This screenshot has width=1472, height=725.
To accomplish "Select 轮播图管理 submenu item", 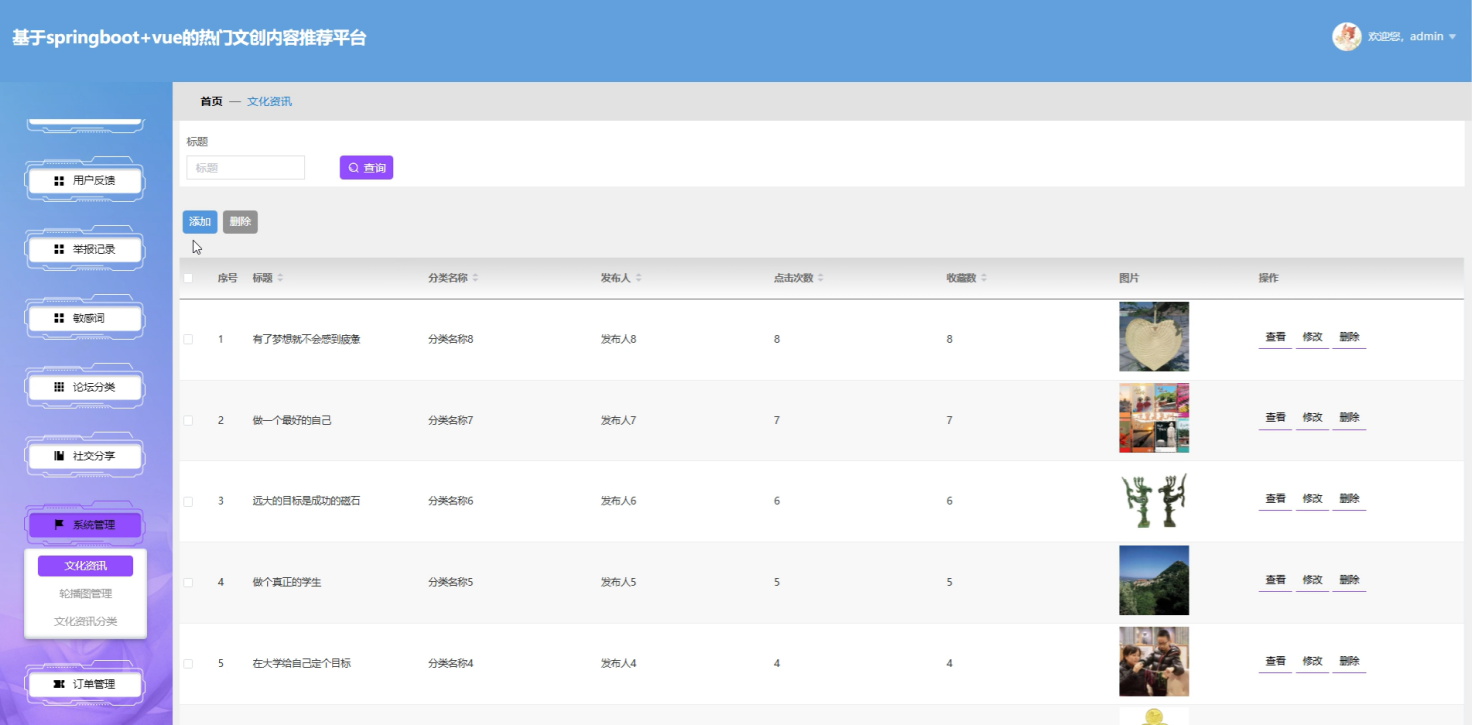I will pos(85,593).
